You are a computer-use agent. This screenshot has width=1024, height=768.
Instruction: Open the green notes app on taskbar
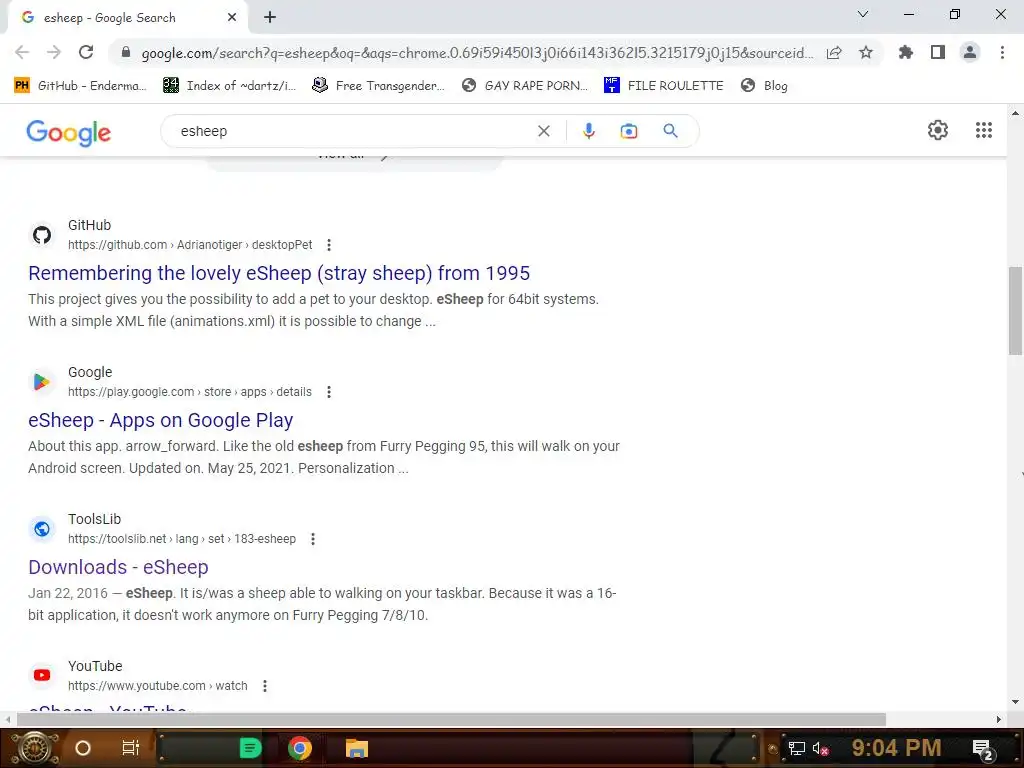250,748
